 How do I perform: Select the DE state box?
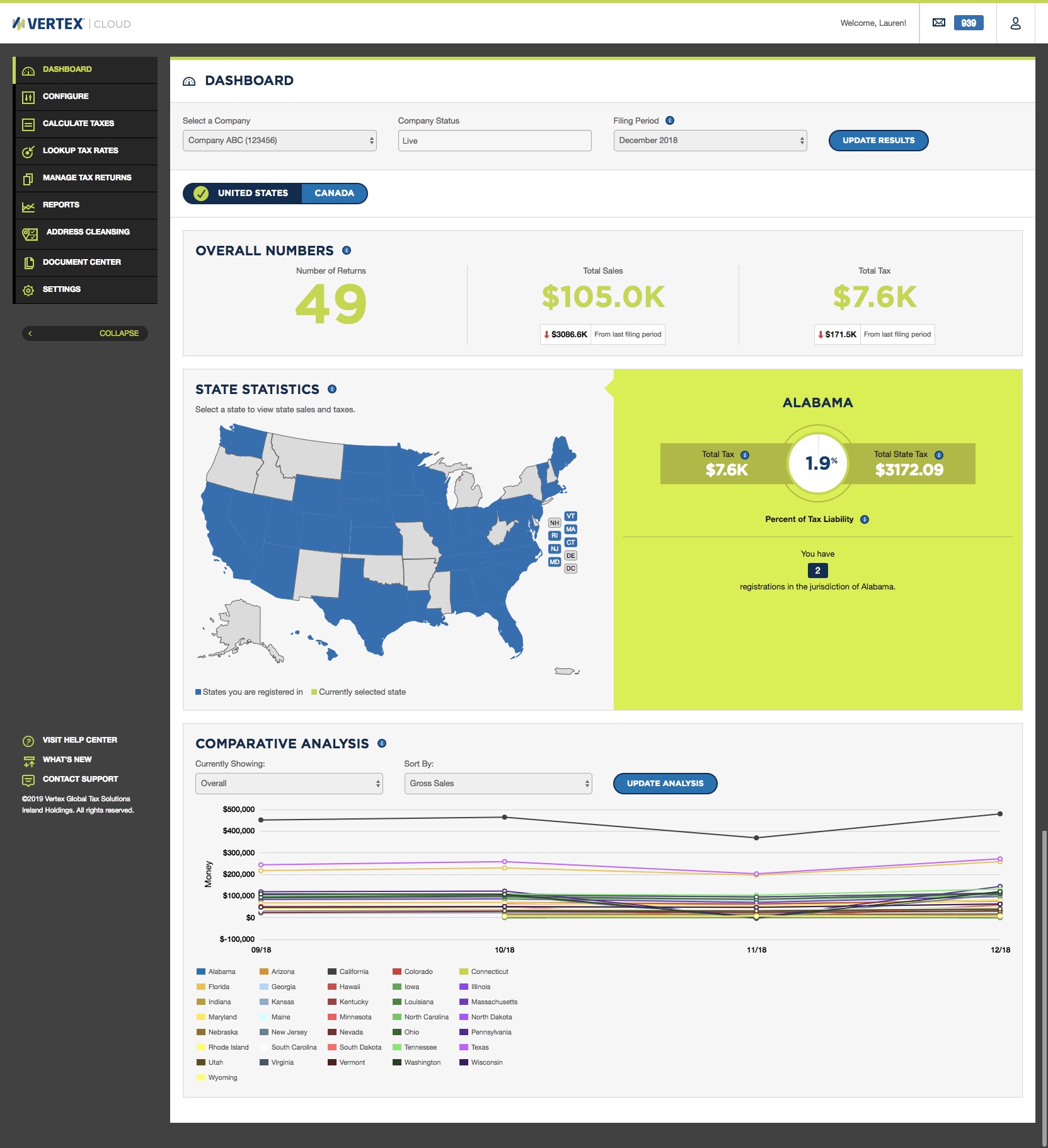click(570, 555)
